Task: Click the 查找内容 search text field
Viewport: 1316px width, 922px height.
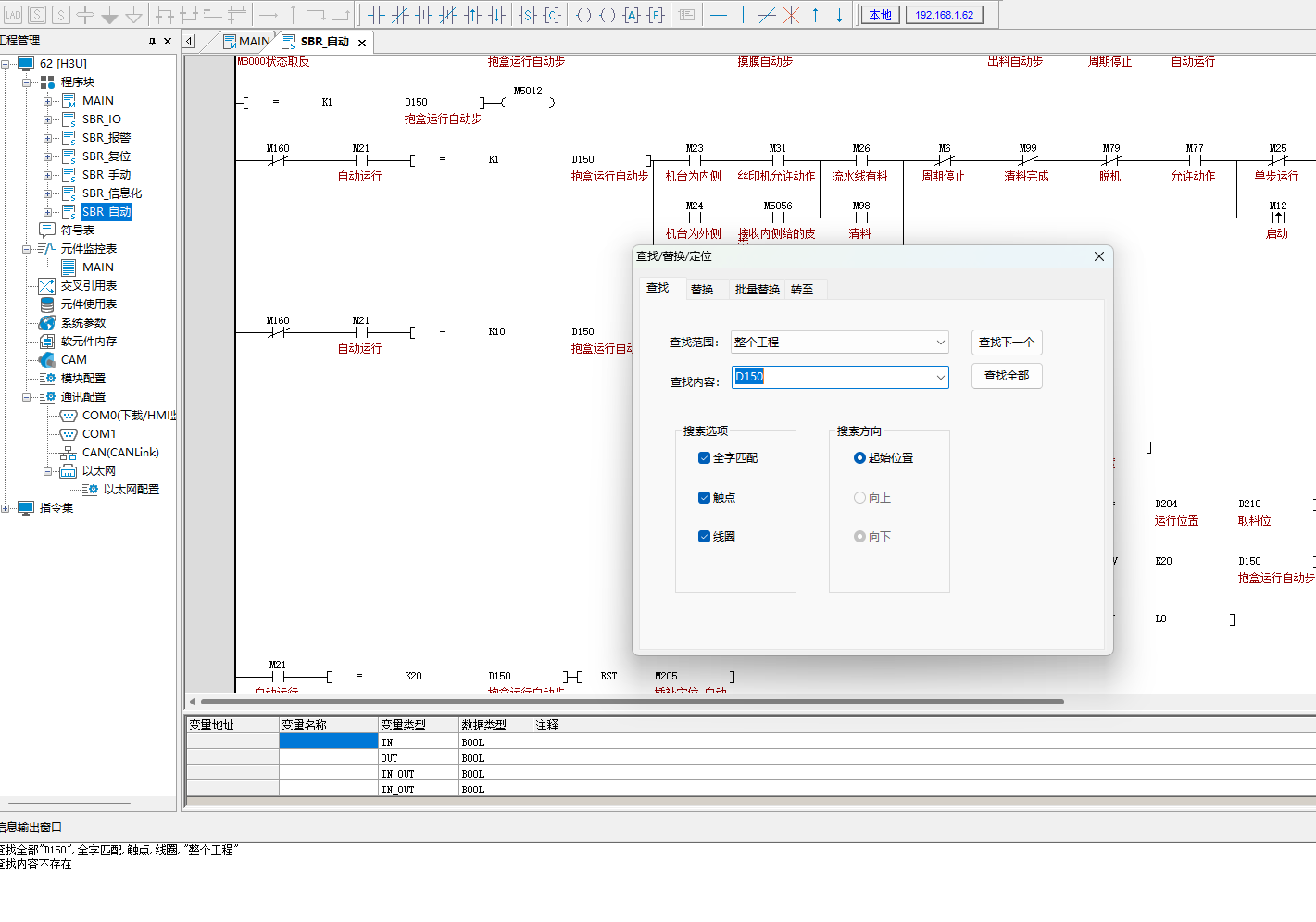Action: tap(833, 377)
